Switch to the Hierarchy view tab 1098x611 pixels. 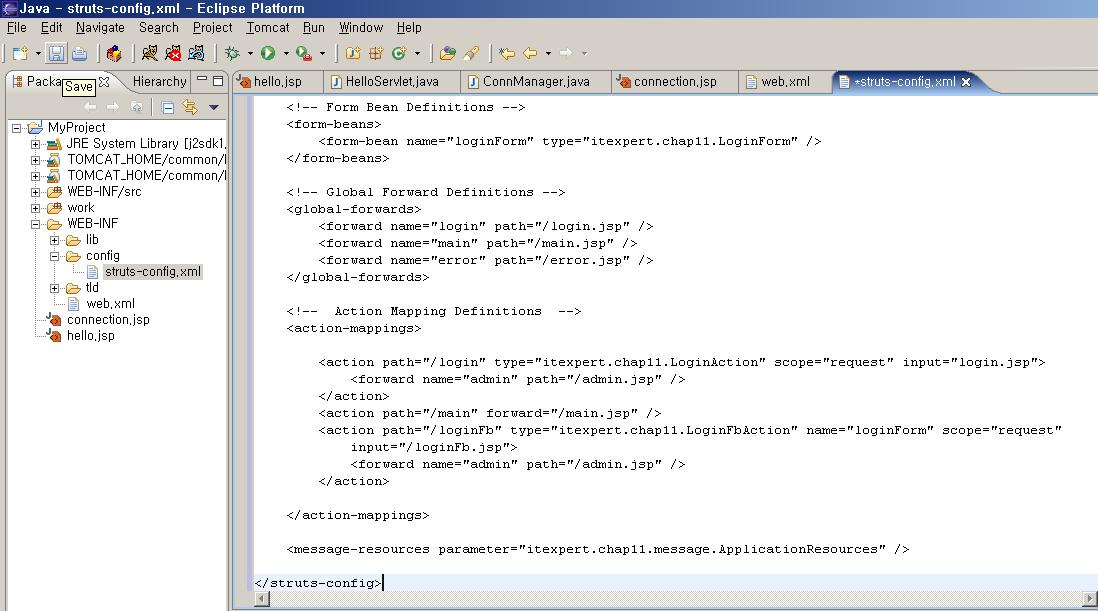pos(159,82)
